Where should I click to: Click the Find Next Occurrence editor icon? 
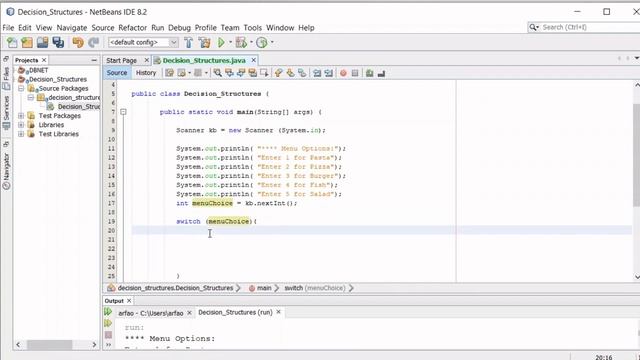(241, 73)
